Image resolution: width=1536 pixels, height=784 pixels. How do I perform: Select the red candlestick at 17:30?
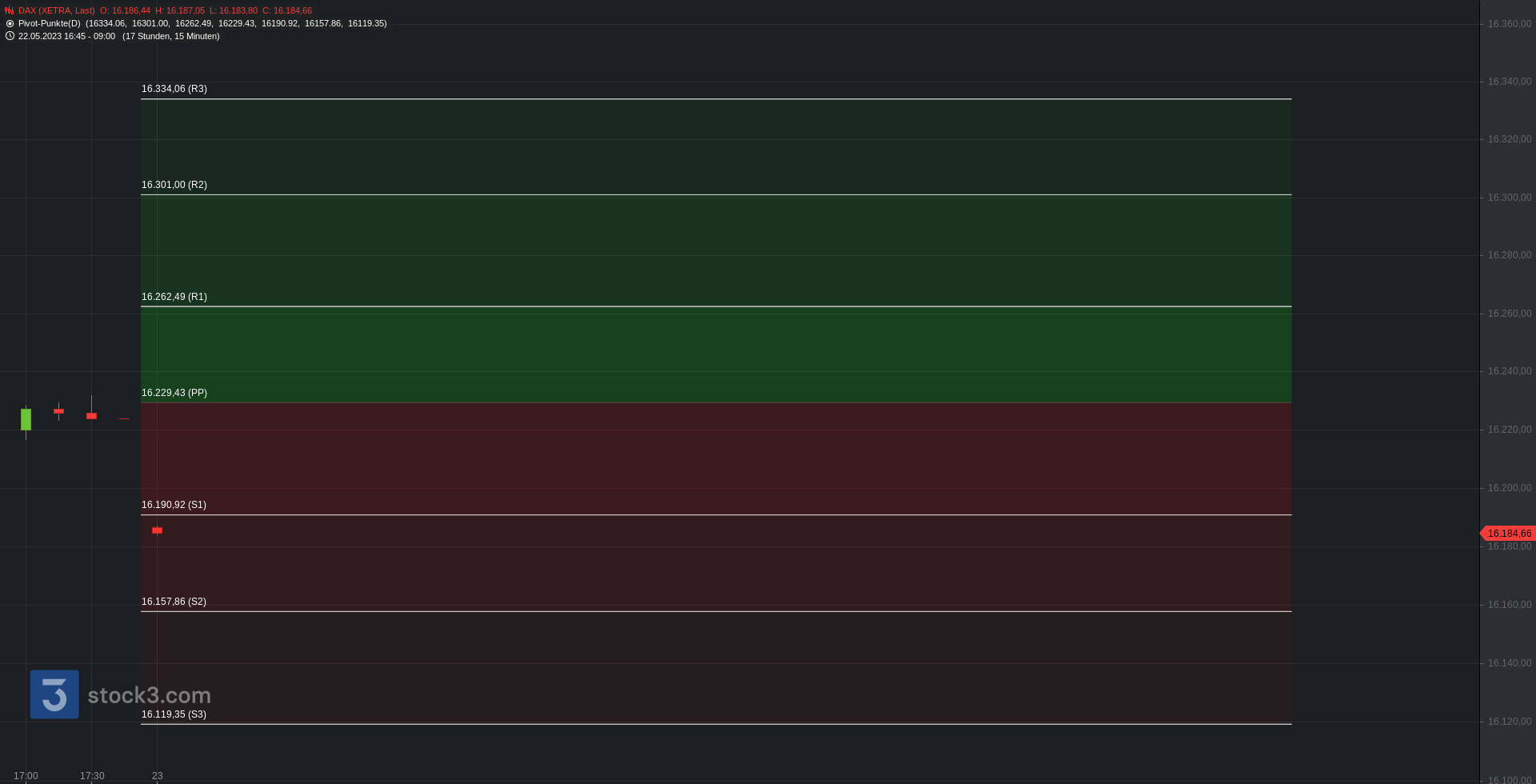tap(91, 415)
